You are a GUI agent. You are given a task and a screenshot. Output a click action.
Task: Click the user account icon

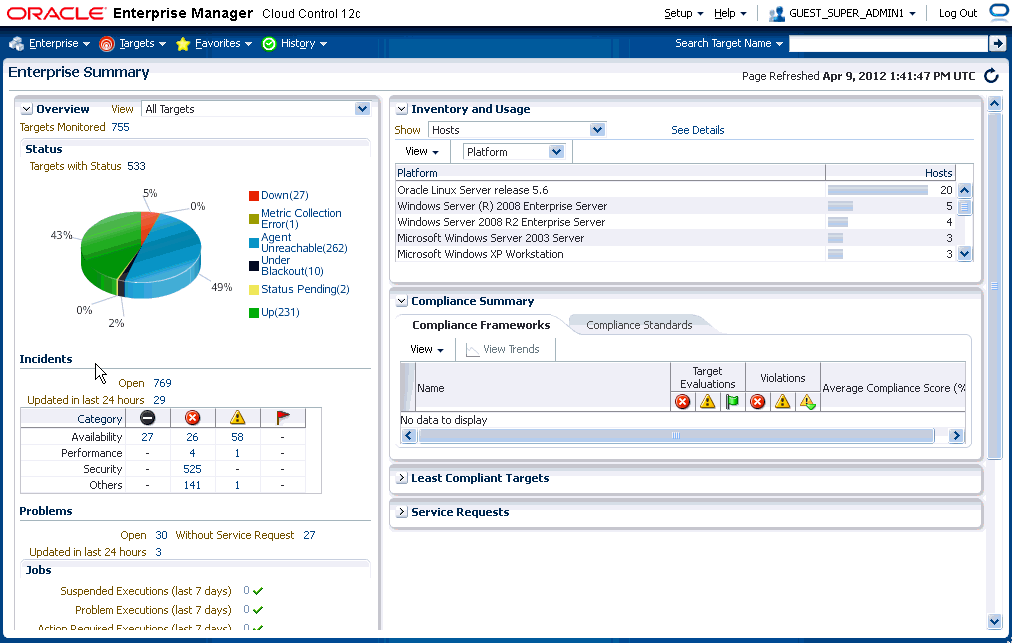[776, 14]
